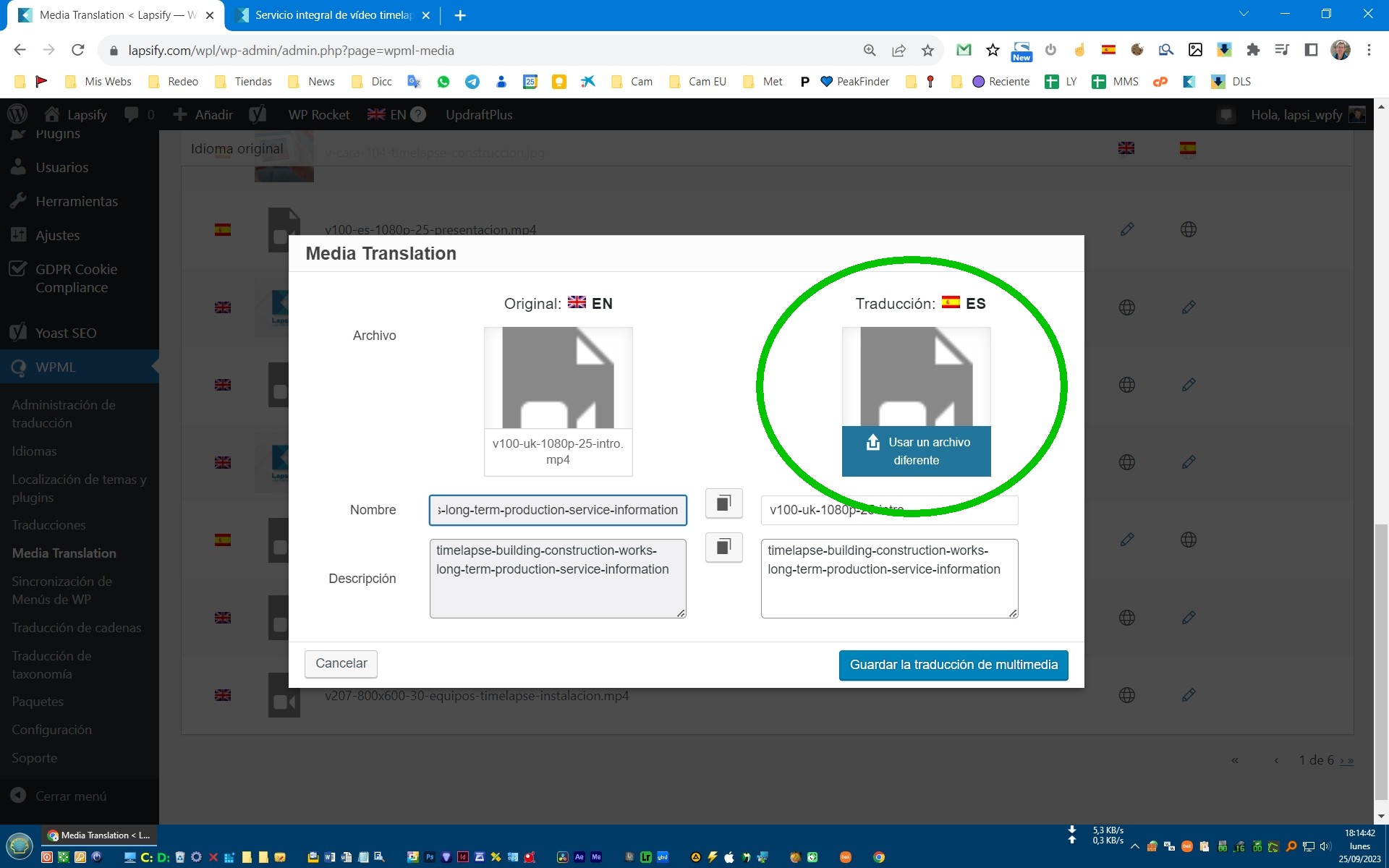Open Localización de temas y plugins

[x=79, y=488]
